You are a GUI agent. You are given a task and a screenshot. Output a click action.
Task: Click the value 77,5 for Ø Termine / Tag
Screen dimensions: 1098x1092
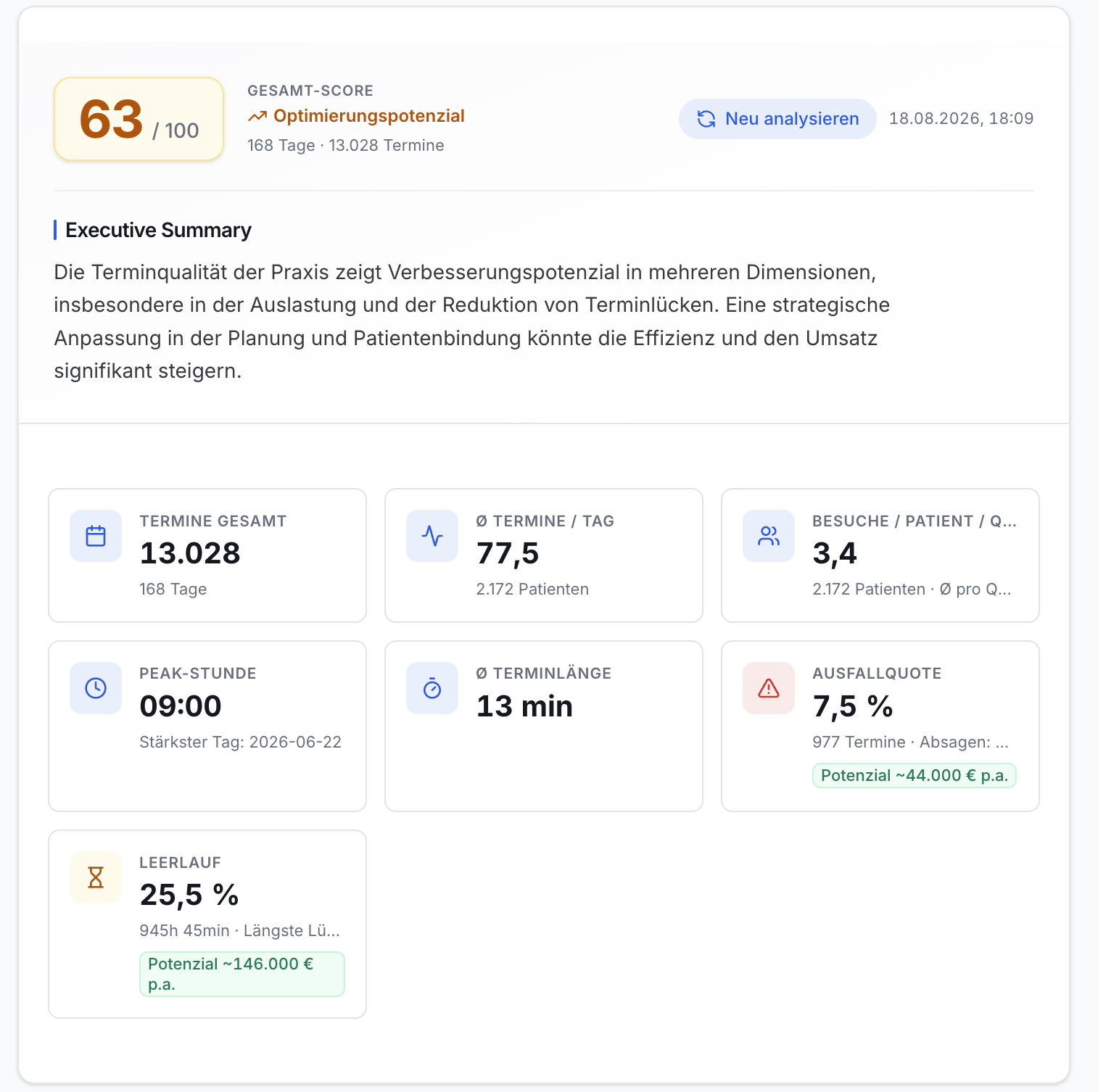508,553
